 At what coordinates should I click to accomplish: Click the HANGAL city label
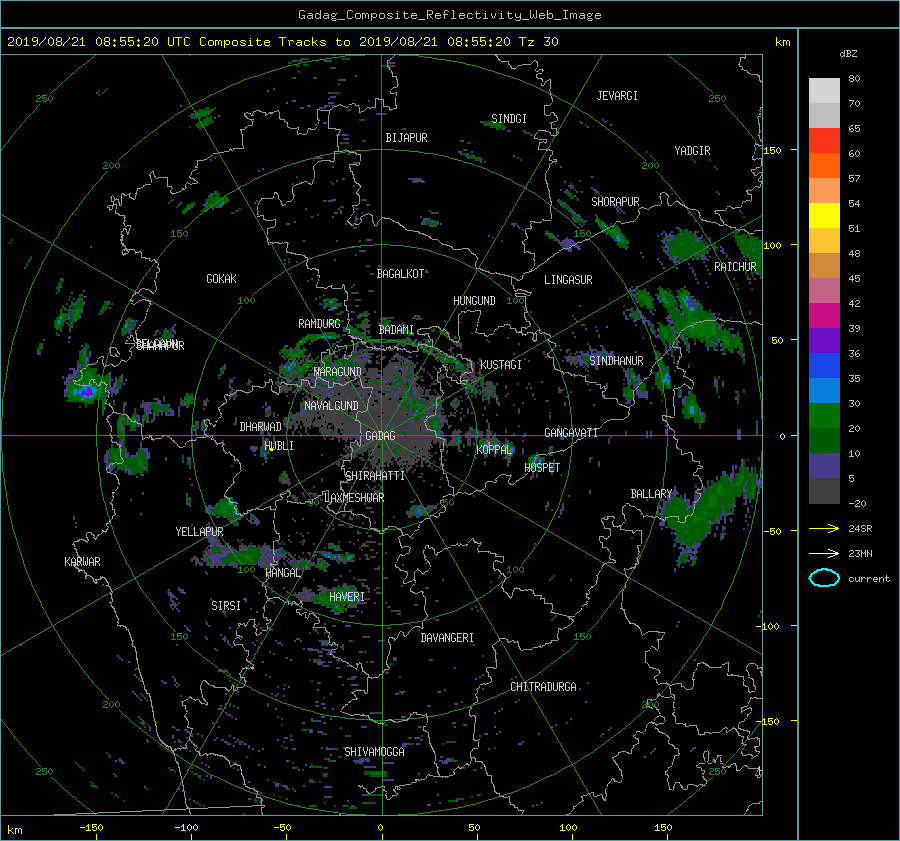pyautogui.click(x=283, y=573)
